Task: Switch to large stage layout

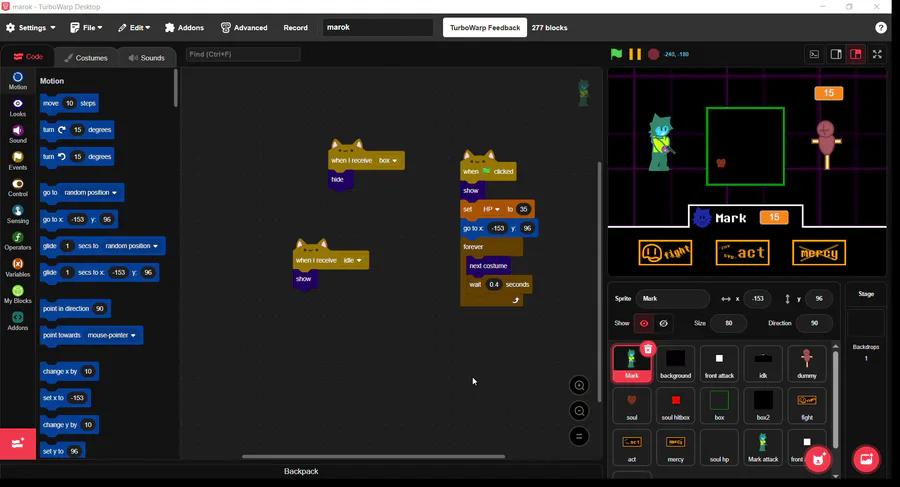Action: coord(856,54)
